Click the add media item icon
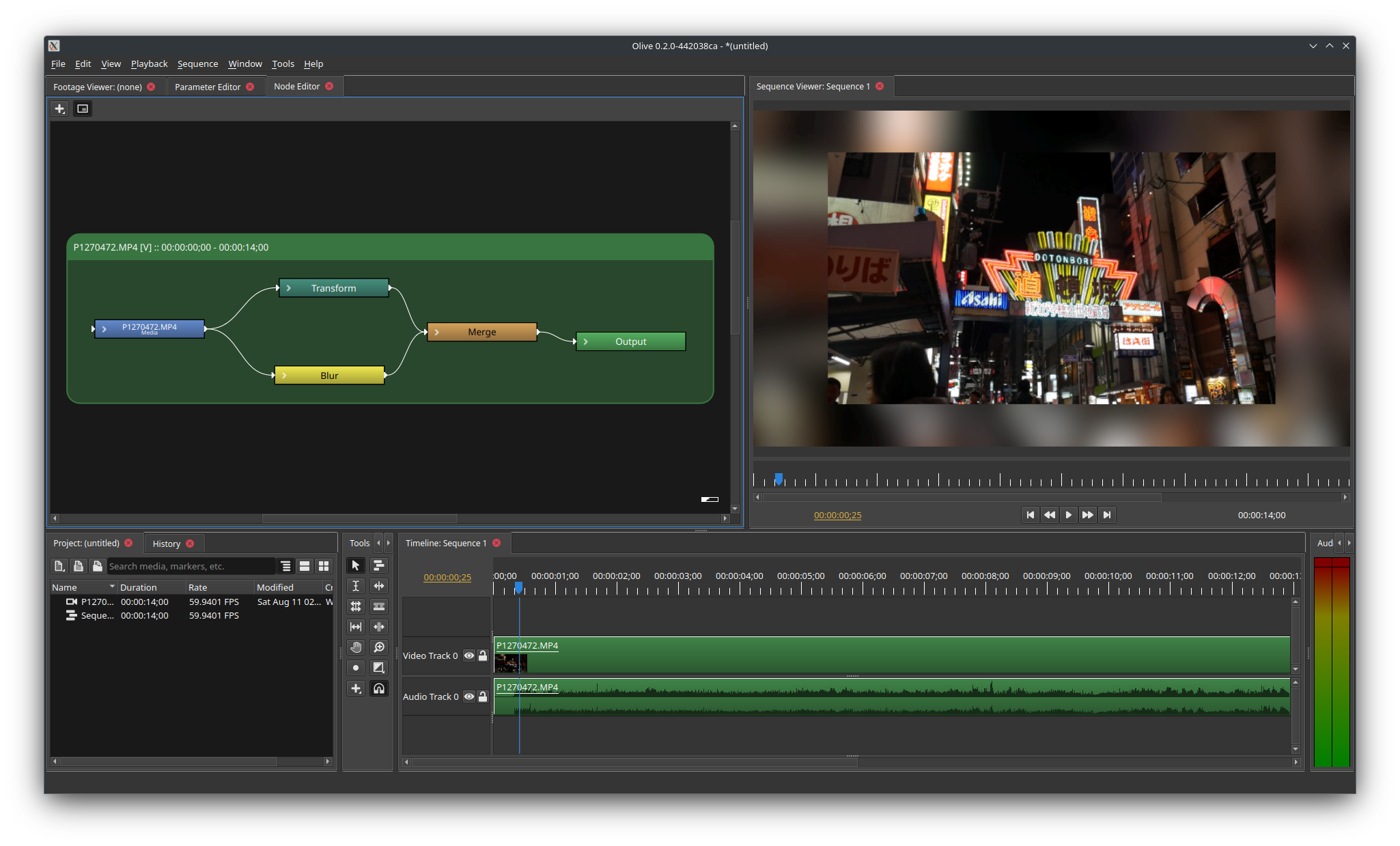The width and height of the screenshot is (1400, 846). [59, 565]
